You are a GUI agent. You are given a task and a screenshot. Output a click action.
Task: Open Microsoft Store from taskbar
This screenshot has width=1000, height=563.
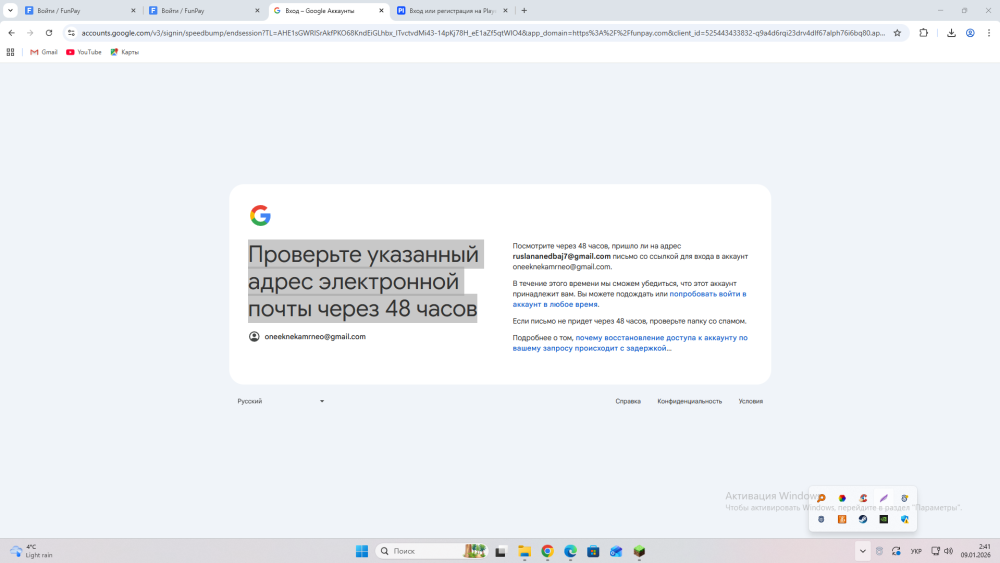(x=593, y=551)
